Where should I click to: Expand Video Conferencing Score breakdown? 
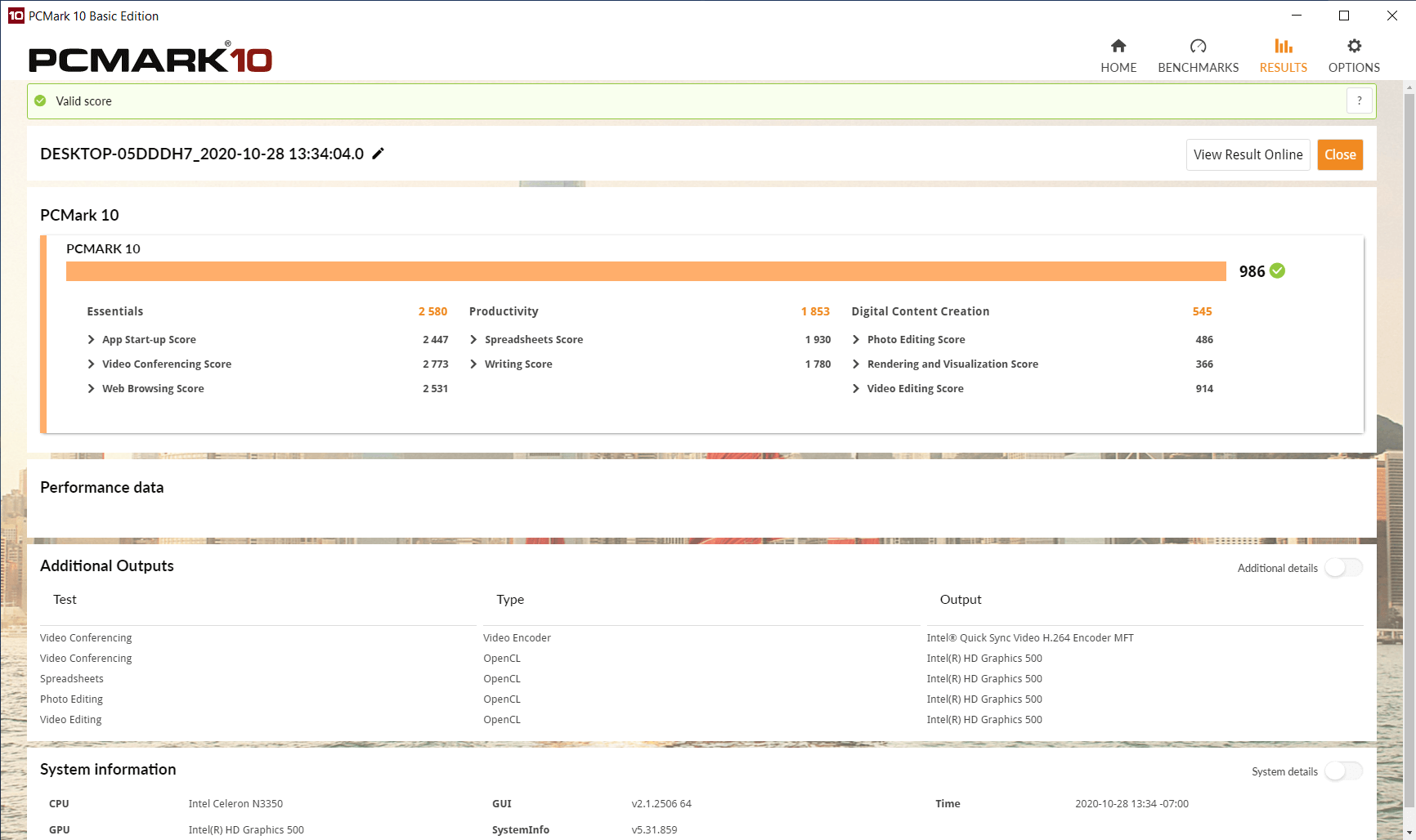click(91, 364)
